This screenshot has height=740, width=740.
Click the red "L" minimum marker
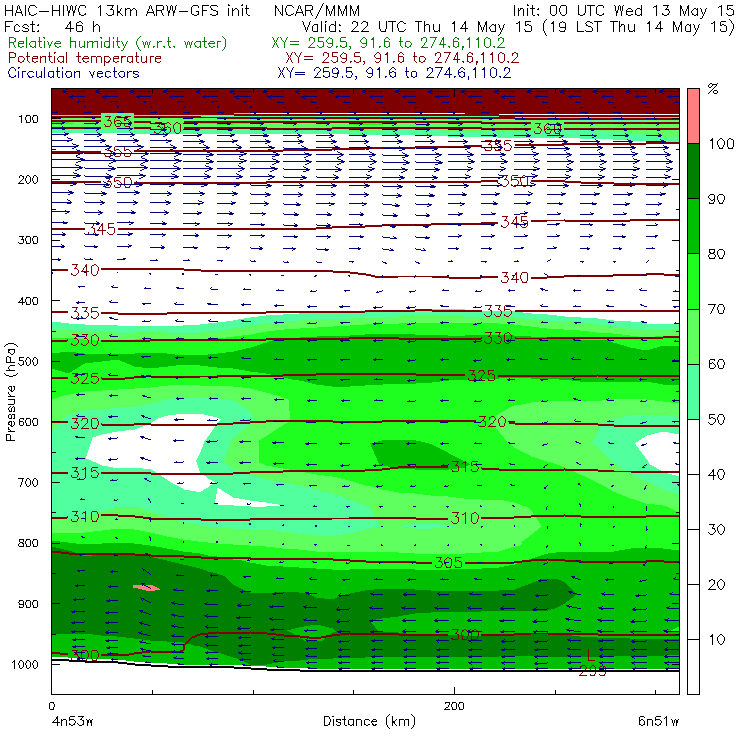click(x=590, y=655)
